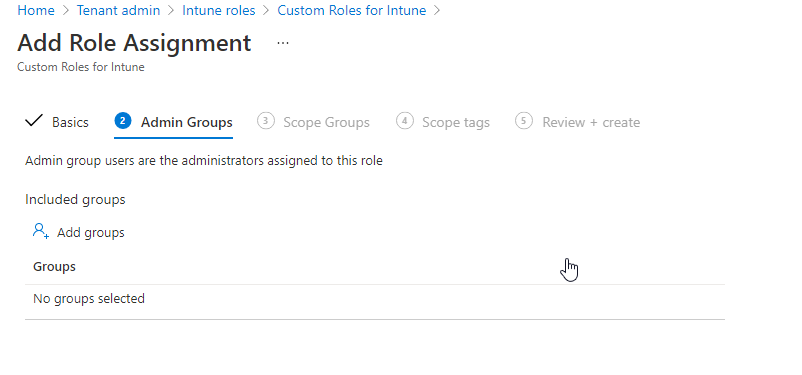Viewport: 802px width, 375px height.
Task: Click the add-person icon beside Add groups
Action: tap(41, 231)
